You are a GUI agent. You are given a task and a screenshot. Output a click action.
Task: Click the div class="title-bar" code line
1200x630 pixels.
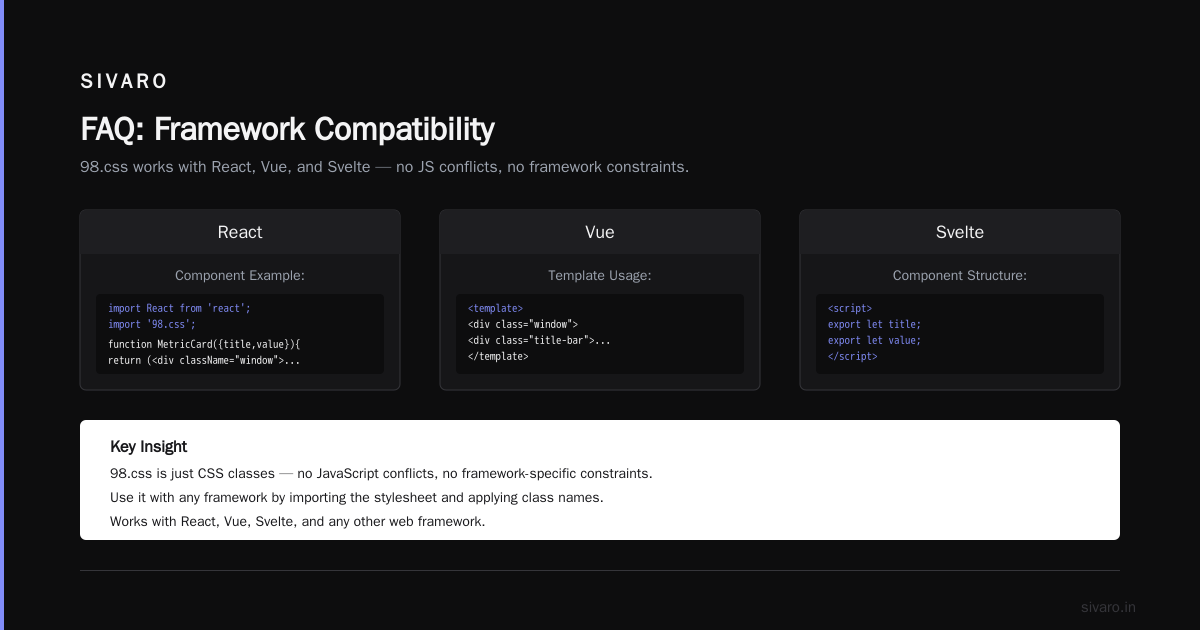coord(539,340)
